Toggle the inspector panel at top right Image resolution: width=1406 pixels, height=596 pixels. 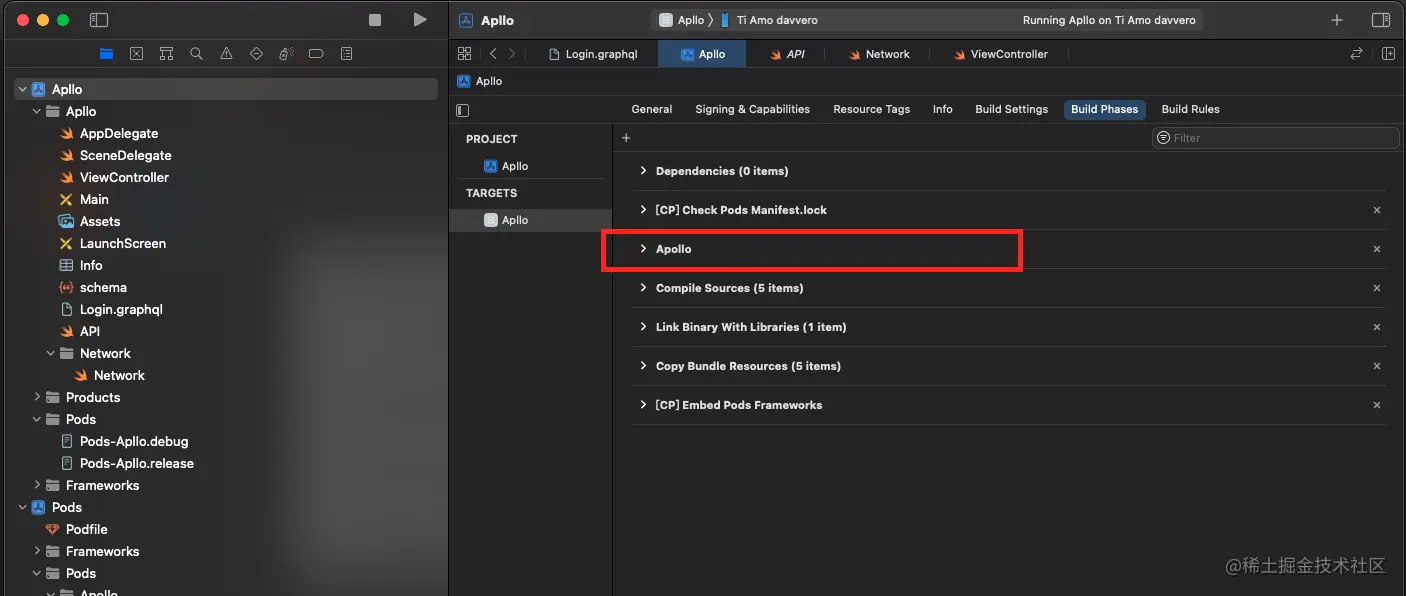1381,20
